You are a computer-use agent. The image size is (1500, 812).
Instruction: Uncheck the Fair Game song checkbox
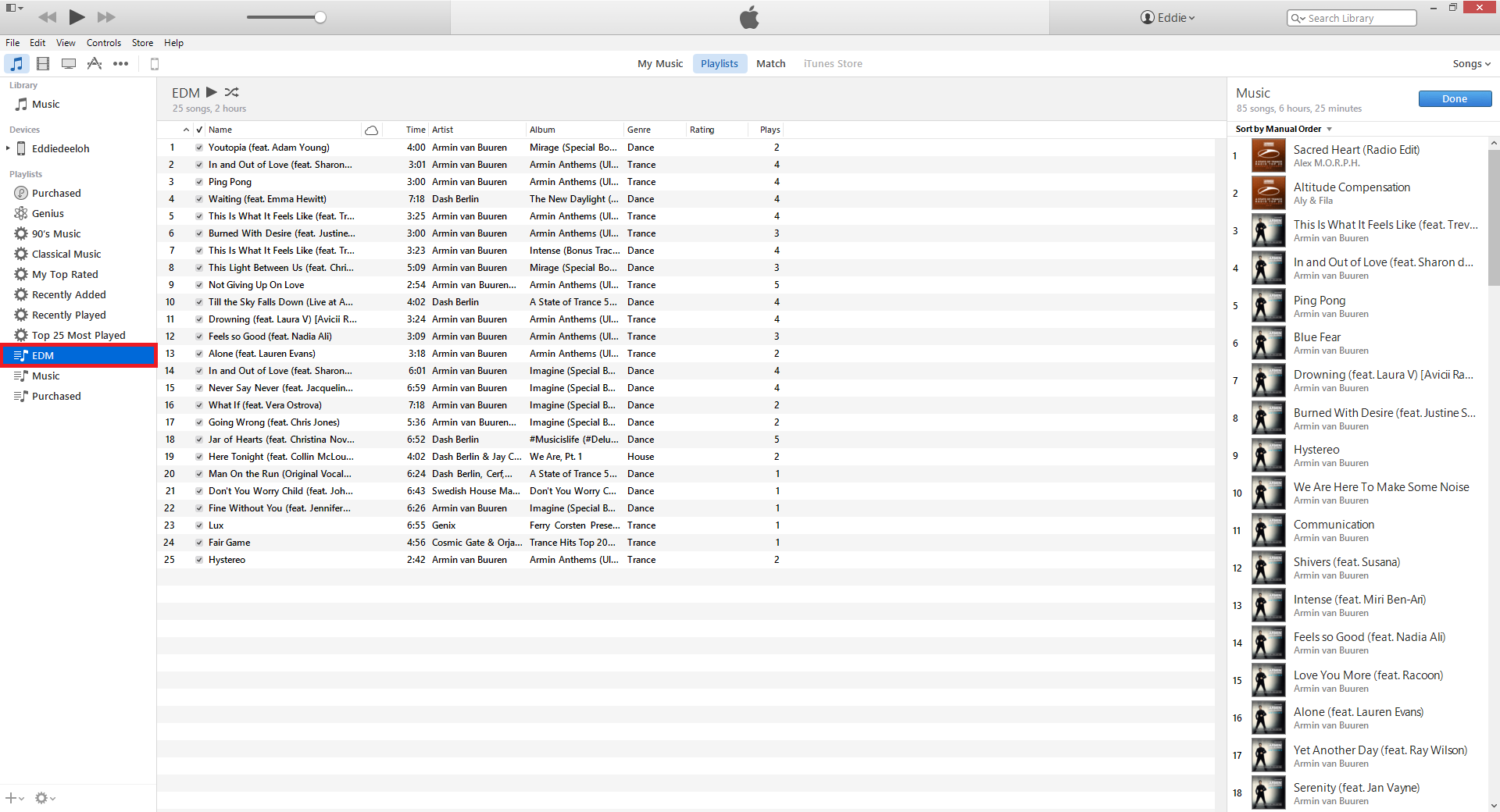pos(199,543)
